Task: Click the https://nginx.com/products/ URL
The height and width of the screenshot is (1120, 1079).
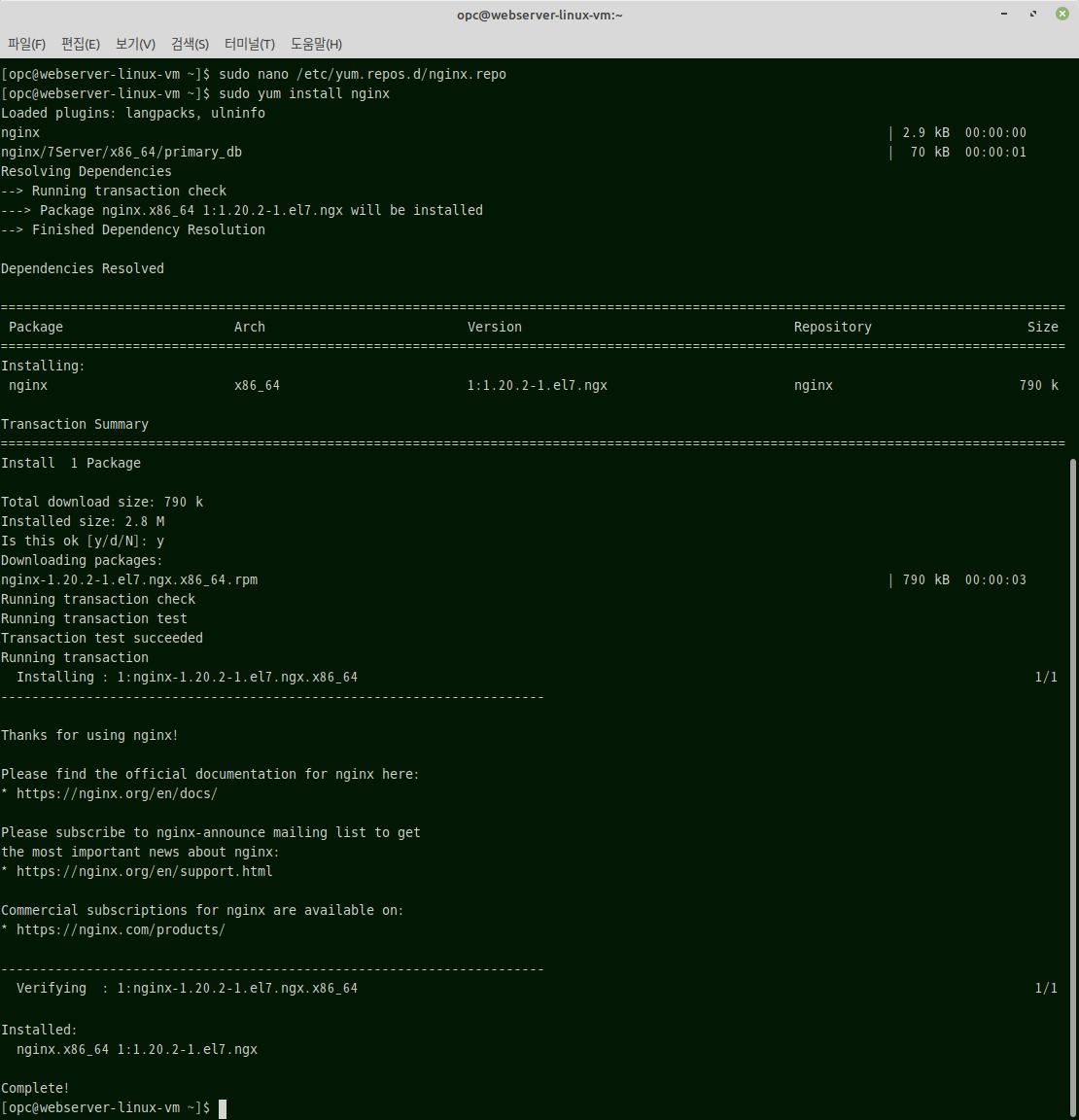Action: (x=121, y=930)
